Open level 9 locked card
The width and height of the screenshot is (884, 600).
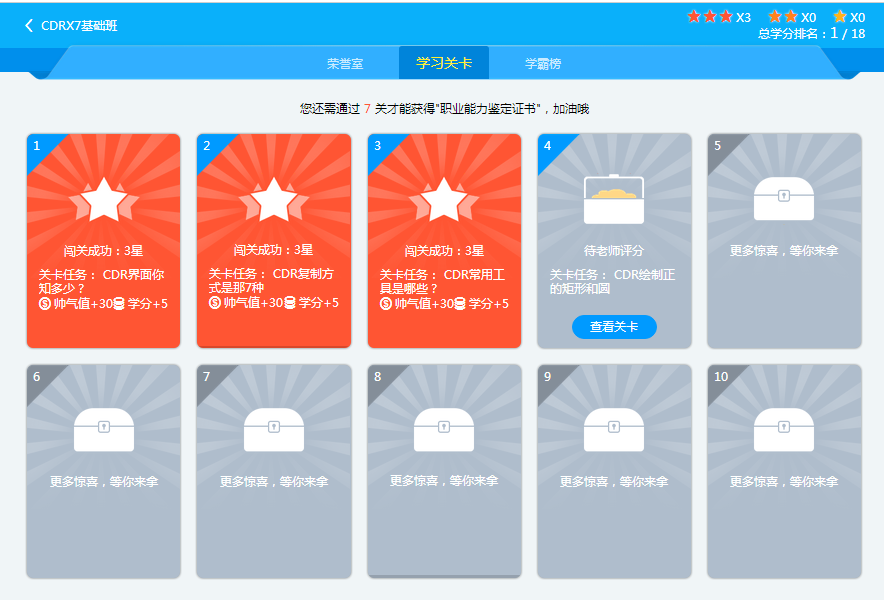pyautogui.click(x=614, y=470)
